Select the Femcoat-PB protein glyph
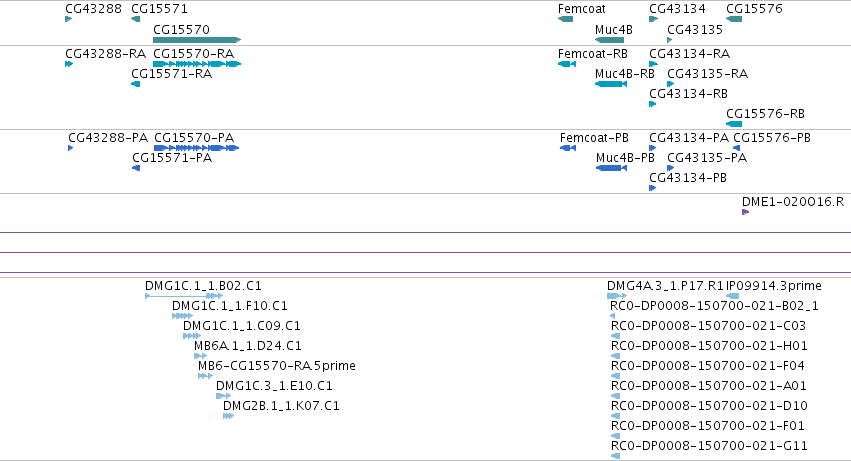The height and width of the screenshot is (461, 851). coord(568,148)
